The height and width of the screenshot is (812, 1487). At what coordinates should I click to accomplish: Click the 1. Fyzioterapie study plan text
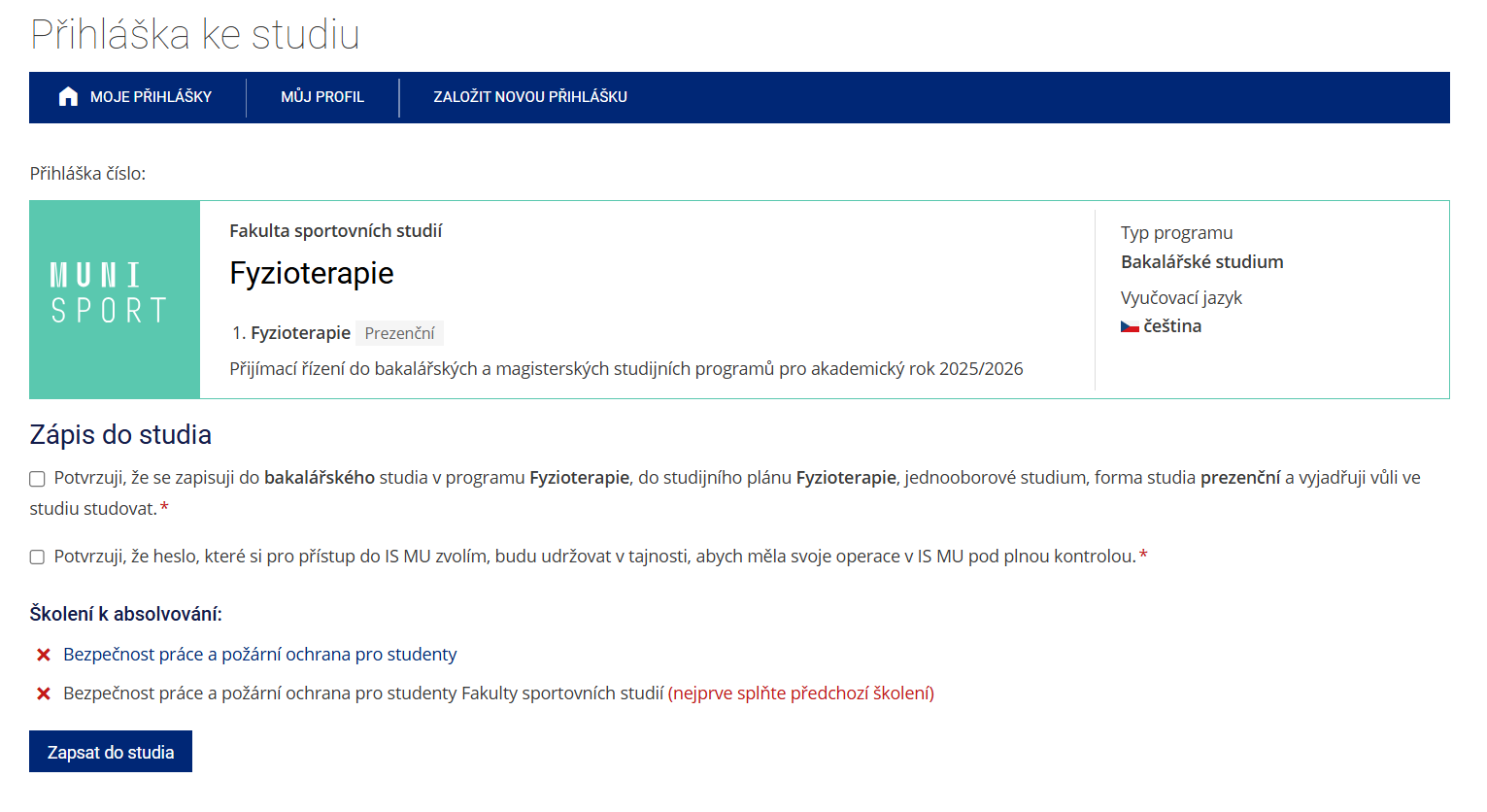click(290, 333)
